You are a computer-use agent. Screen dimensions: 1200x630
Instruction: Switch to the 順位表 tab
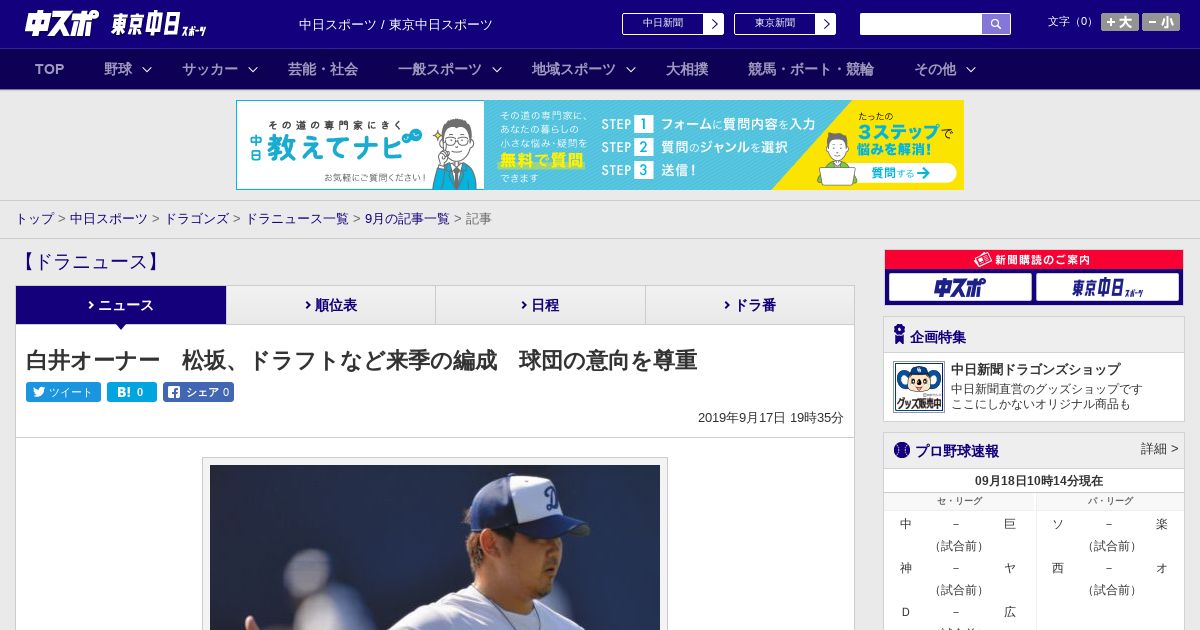(331, 305)
